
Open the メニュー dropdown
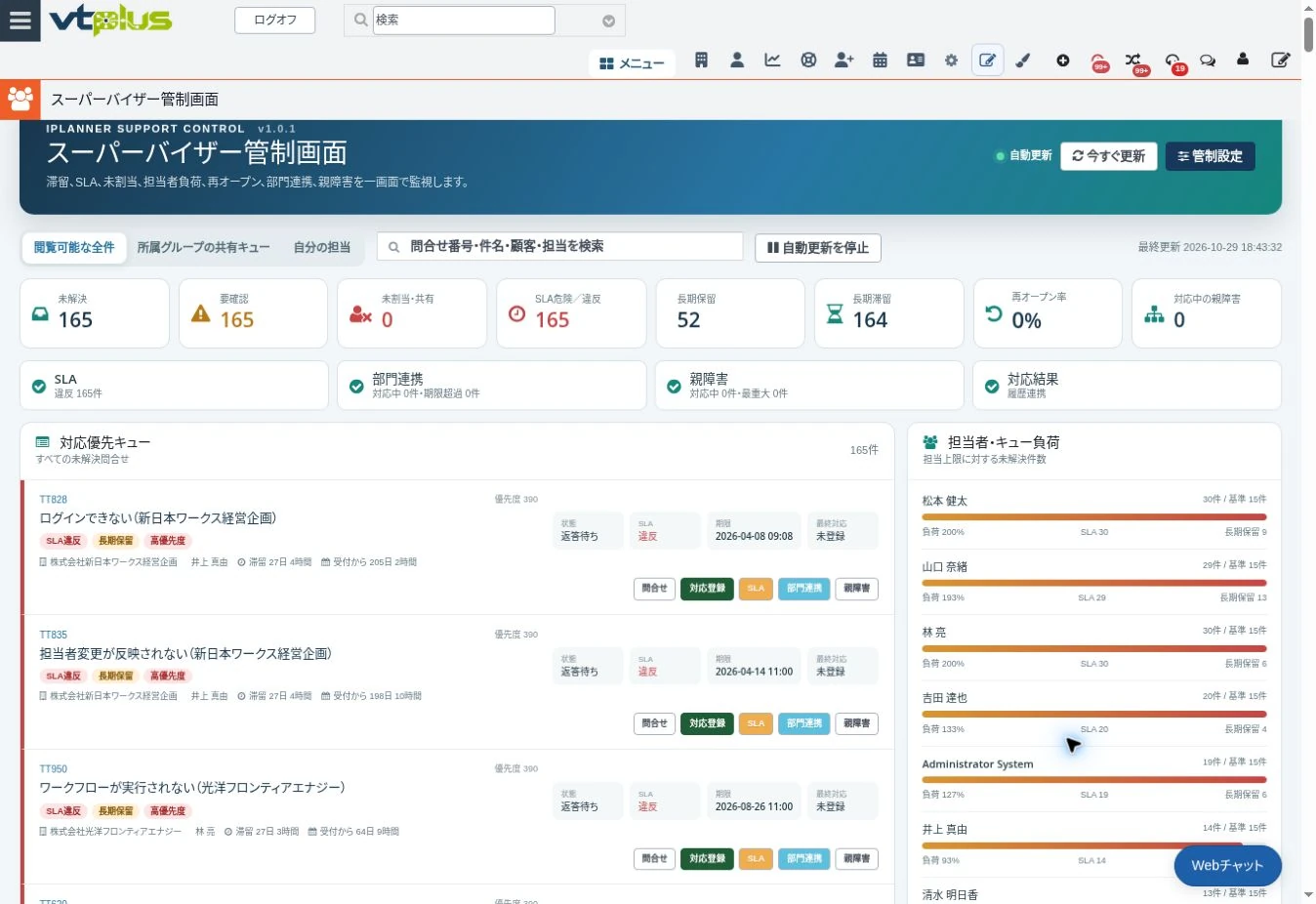coord(632,63)
